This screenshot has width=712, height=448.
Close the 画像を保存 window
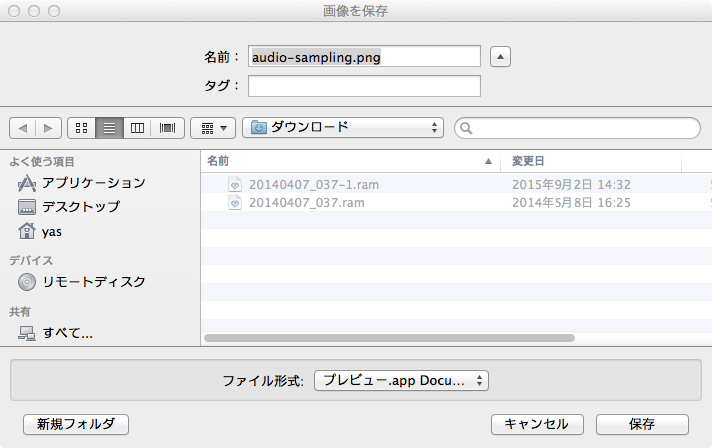[x=14, y=11]
